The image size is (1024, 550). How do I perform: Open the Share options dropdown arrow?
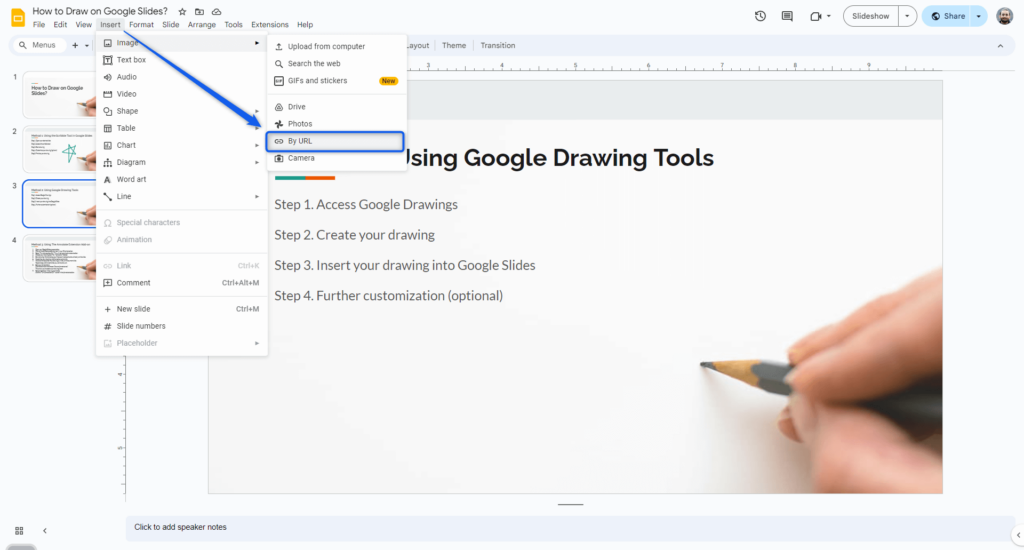(x=977, y=16)
